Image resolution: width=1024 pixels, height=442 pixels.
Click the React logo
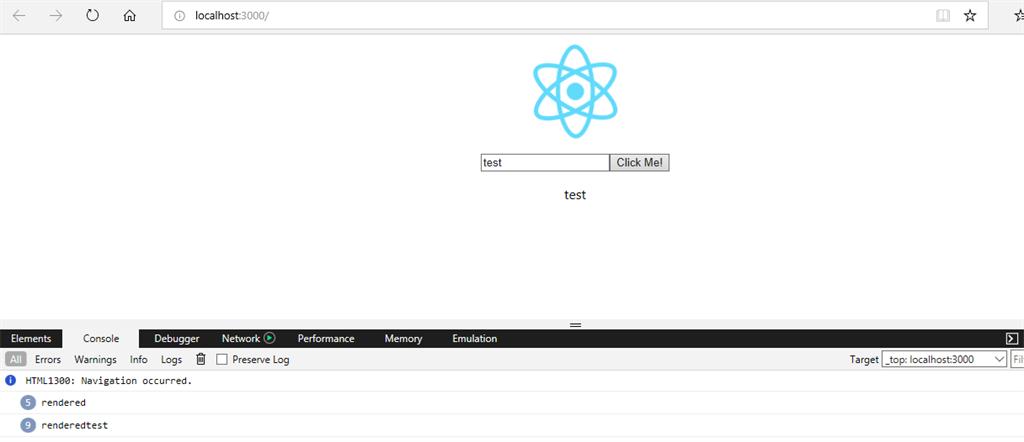click(x=575, y=91)
